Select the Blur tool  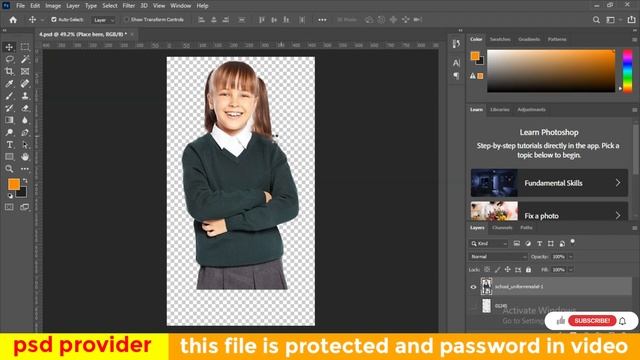[25, 120]
